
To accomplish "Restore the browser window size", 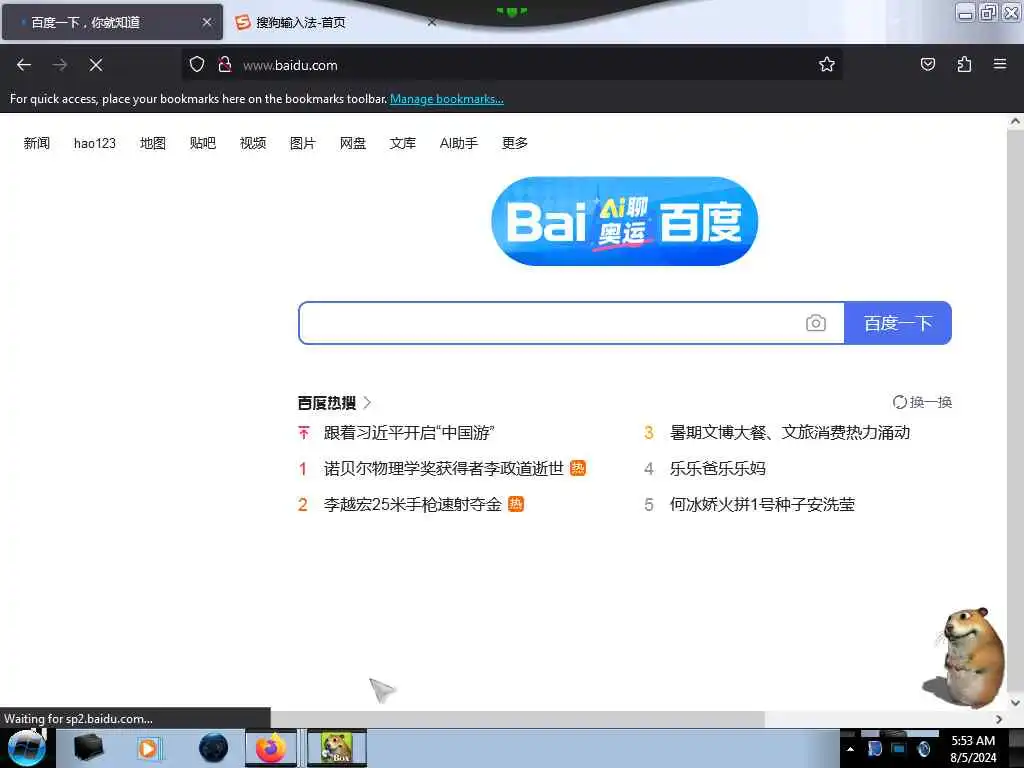I will [x=989, y=13].
